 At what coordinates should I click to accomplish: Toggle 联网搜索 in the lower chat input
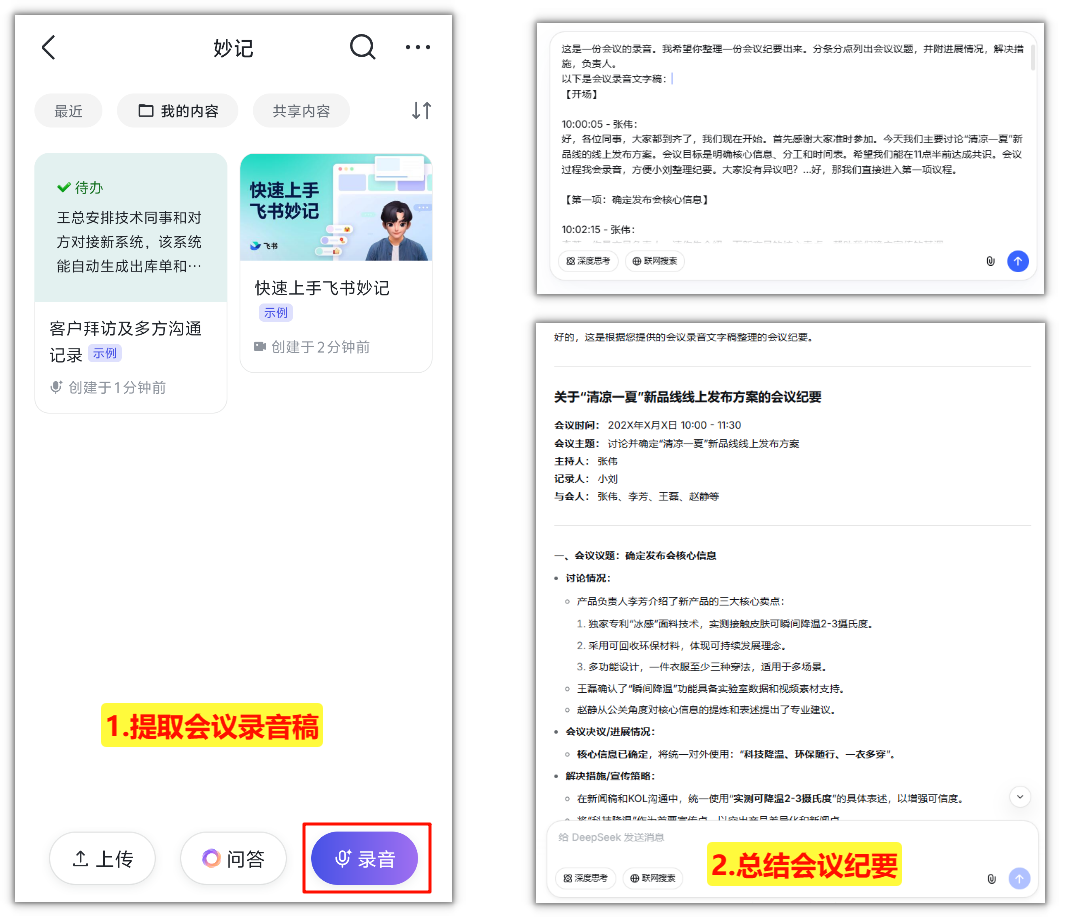pos(653,878)
